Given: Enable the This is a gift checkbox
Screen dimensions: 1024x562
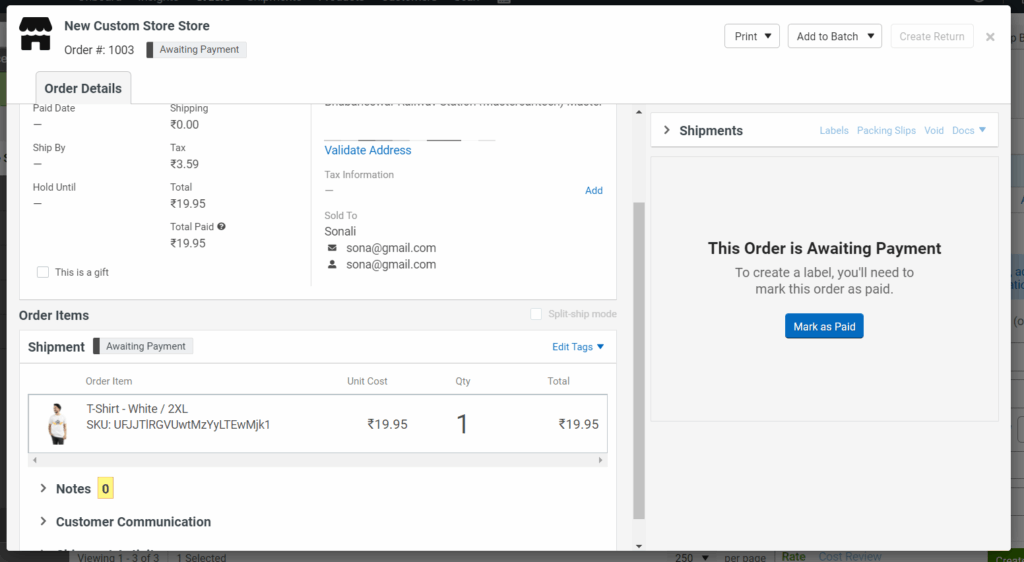Looking at the screenshot, I should coord(43,272).
